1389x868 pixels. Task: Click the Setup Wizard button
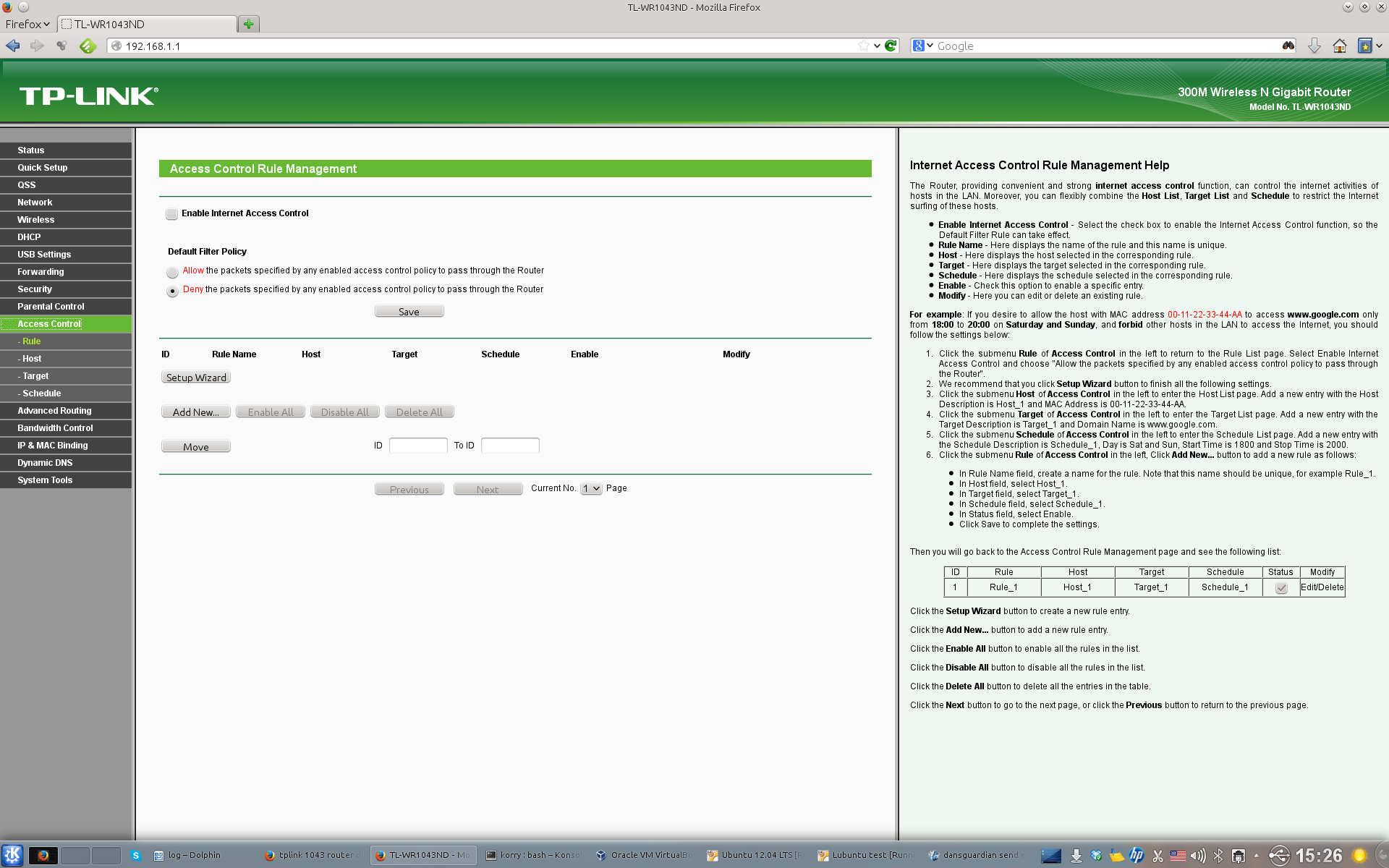(196, 378)
